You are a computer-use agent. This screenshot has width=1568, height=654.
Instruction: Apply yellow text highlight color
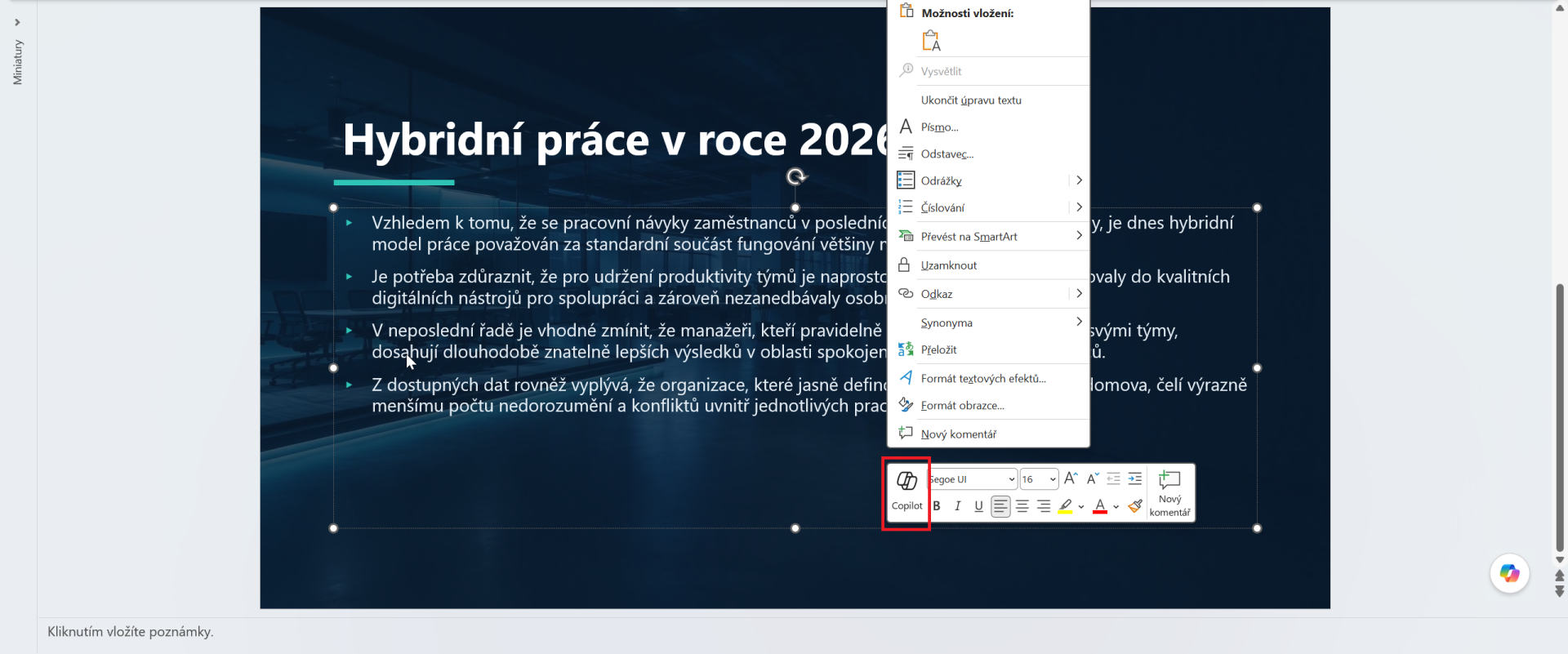(x=1066, y=506)
